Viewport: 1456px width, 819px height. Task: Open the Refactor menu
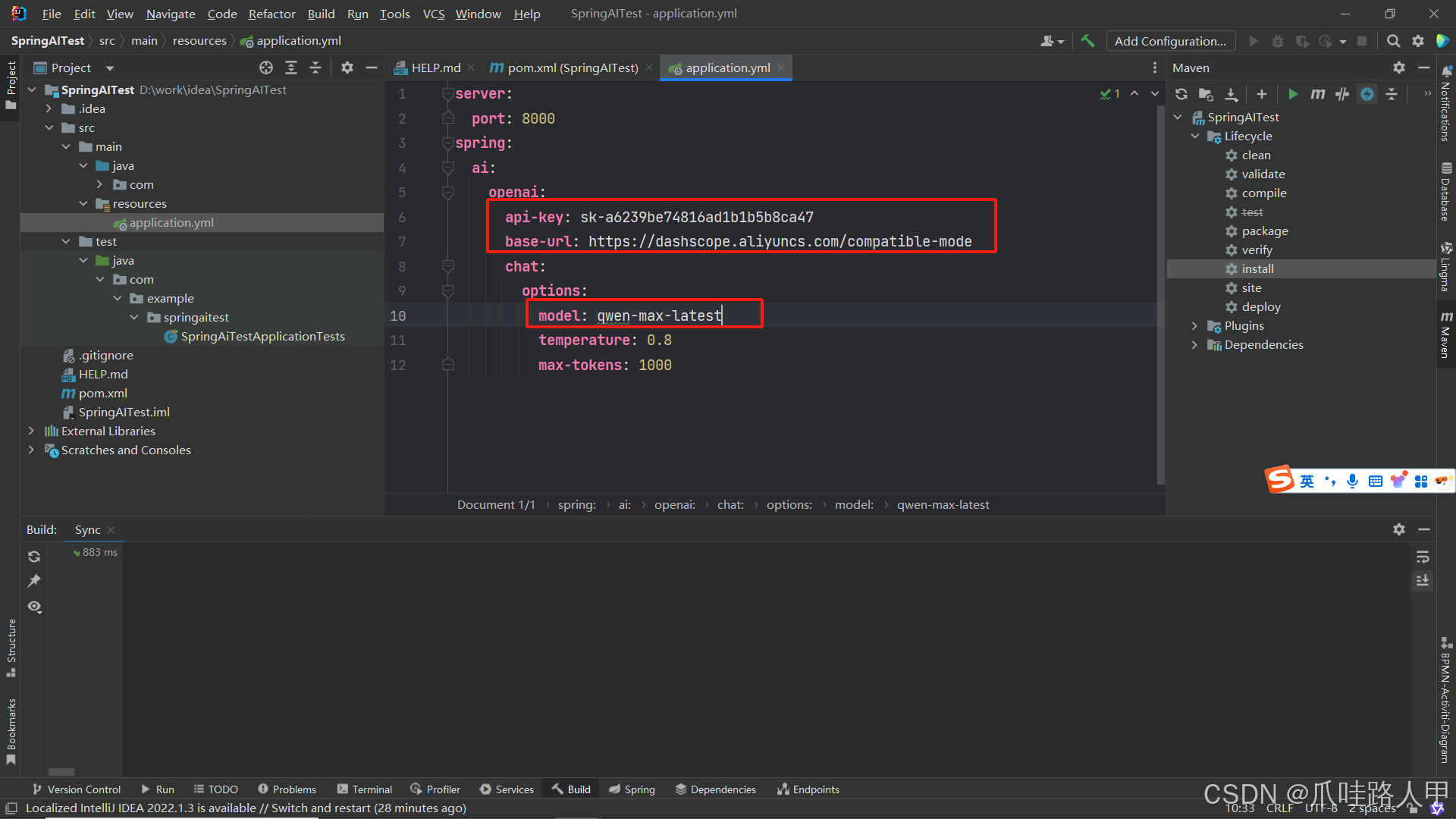tap(271, 14)
